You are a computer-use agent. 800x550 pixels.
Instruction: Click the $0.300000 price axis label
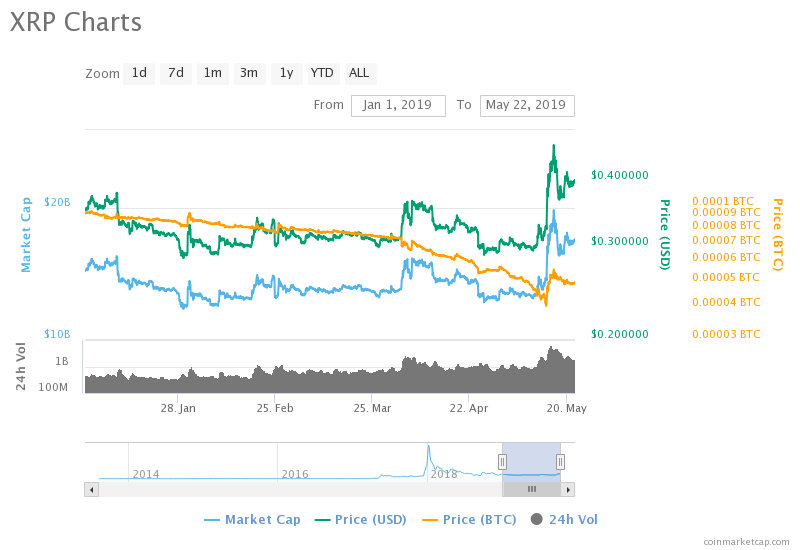point(620,241)
